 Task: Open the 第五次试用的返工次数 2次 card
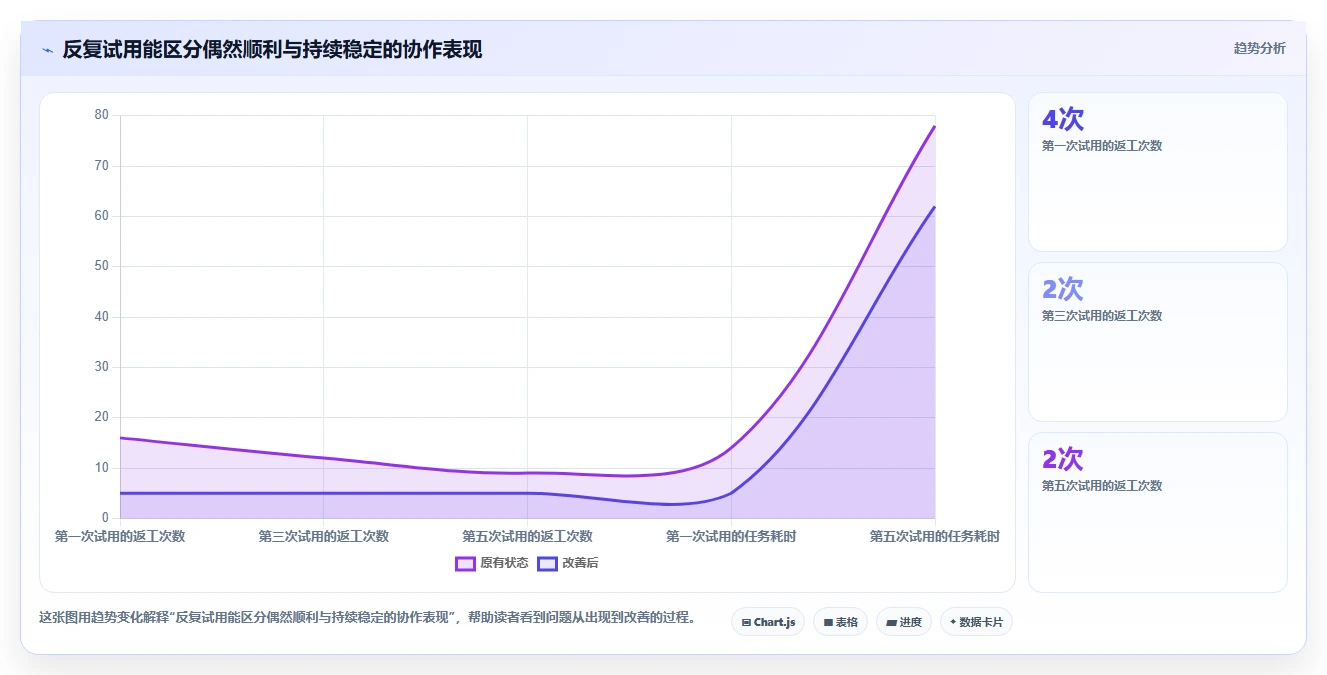click(x=1157, y=512)
